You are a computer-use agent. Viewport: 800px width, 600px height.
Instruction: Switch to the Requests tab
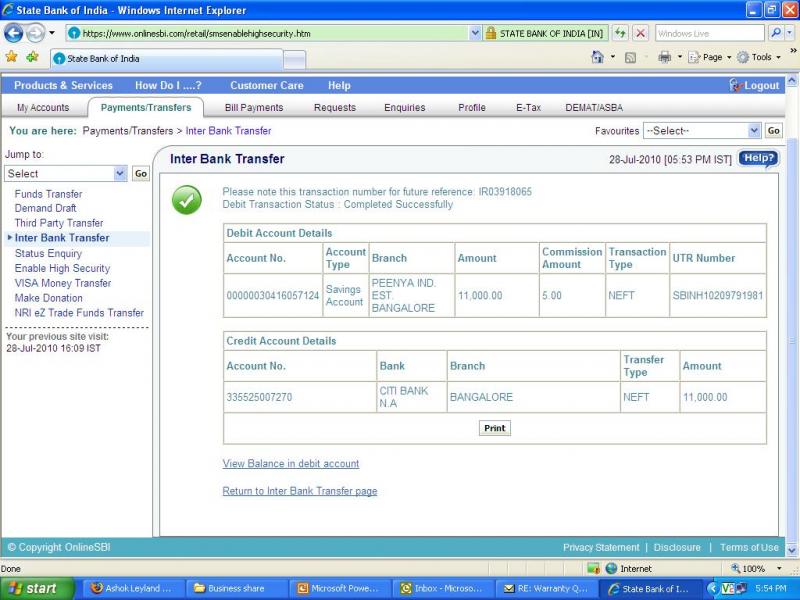pos(335,108)
